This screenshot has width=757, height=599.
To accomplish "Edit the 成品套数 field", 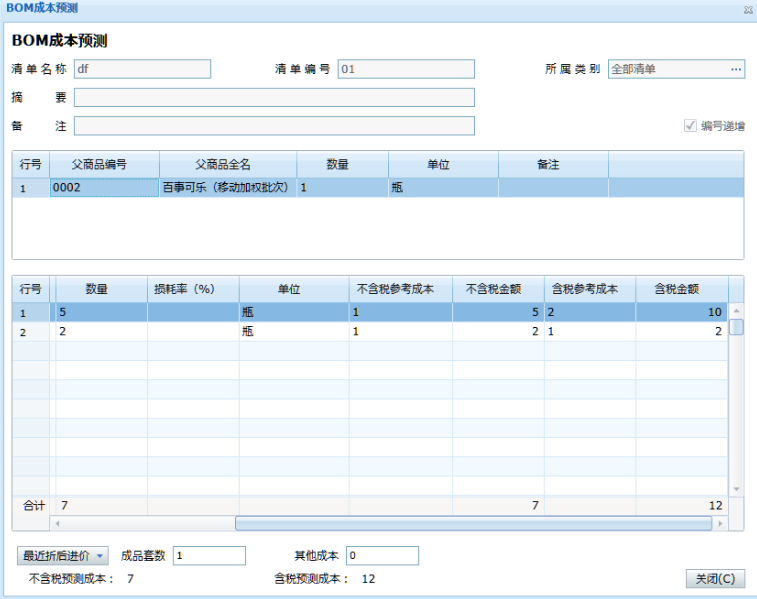I will (209, 556).
